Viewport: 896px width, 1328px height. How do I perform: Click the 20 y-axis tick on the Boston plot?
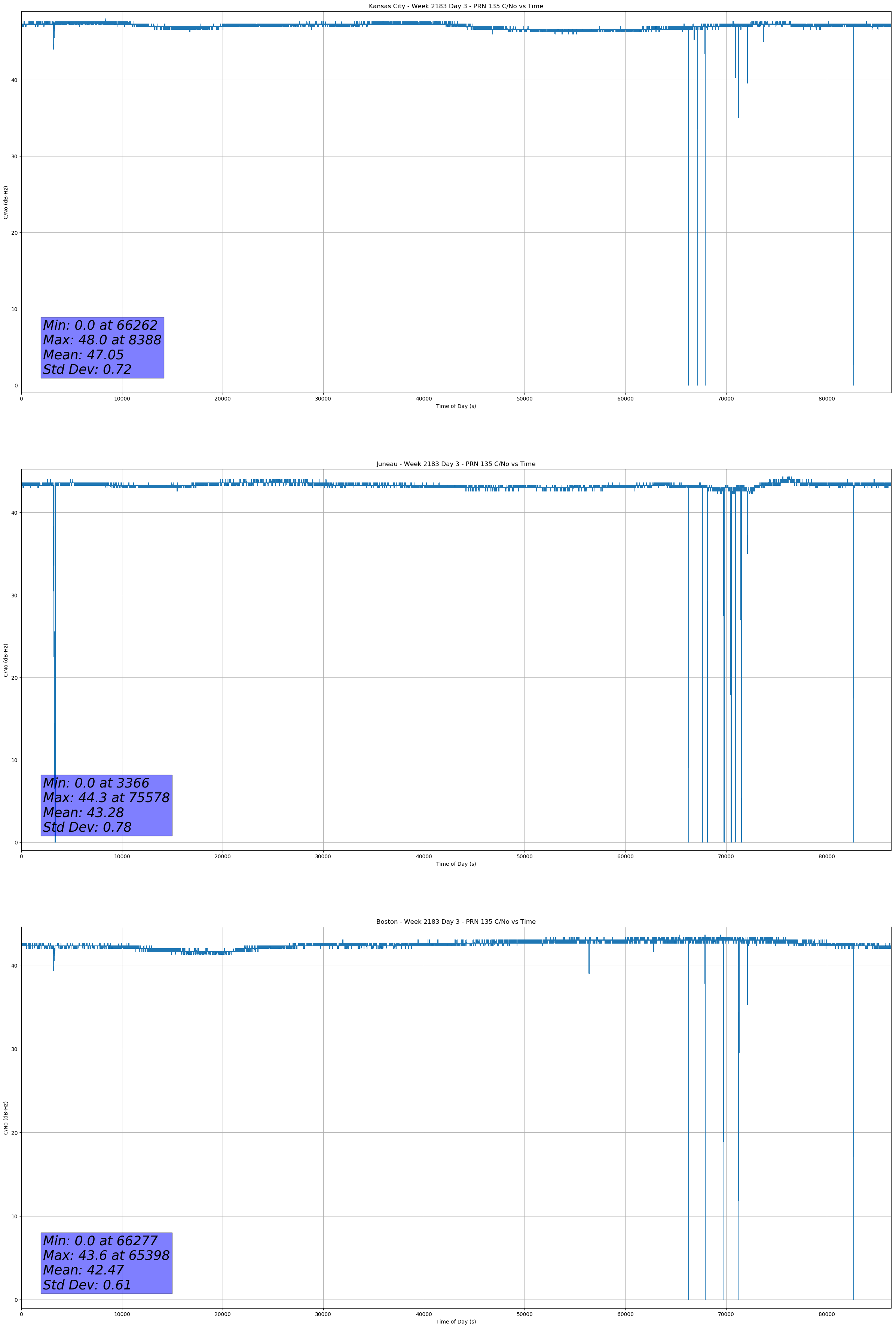[14, 1133]
